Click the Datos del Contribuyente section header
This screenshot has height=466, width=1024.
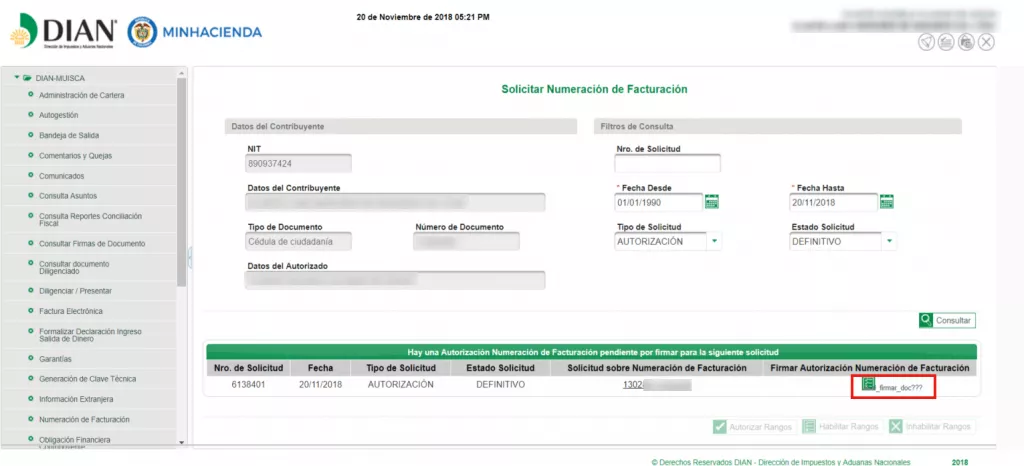tap(400, 126)
